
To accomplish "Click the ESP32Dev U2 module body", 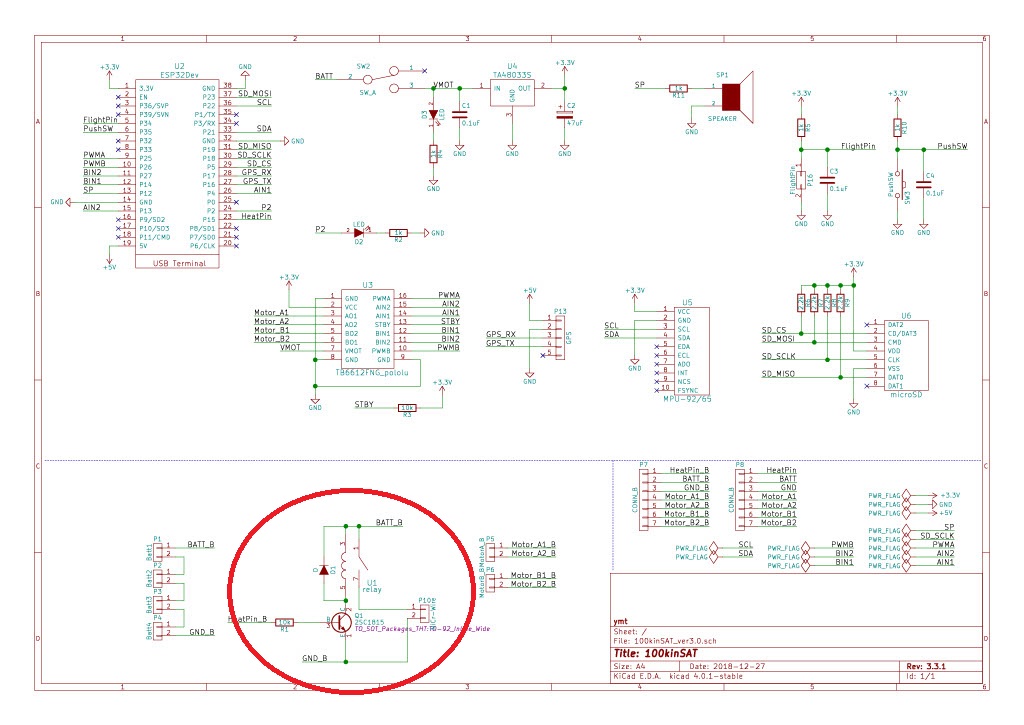I will click(x=176, y=170).
